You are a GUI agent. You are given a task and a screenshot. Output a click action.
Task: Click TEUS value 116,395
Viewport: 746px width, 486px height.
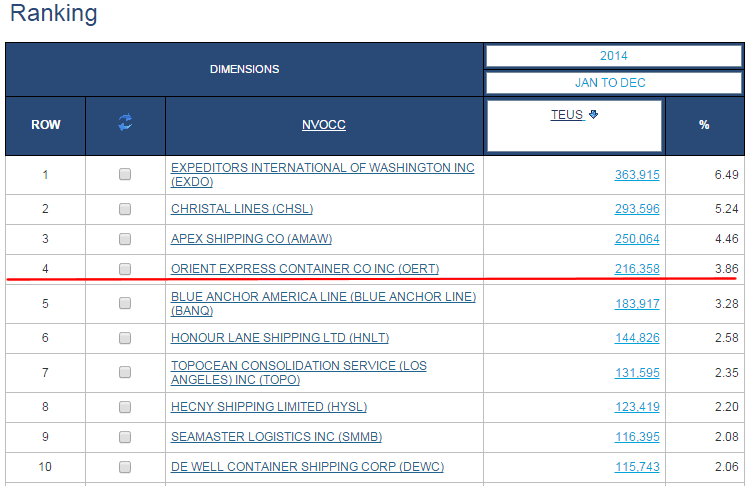click(x=637, y=437)
